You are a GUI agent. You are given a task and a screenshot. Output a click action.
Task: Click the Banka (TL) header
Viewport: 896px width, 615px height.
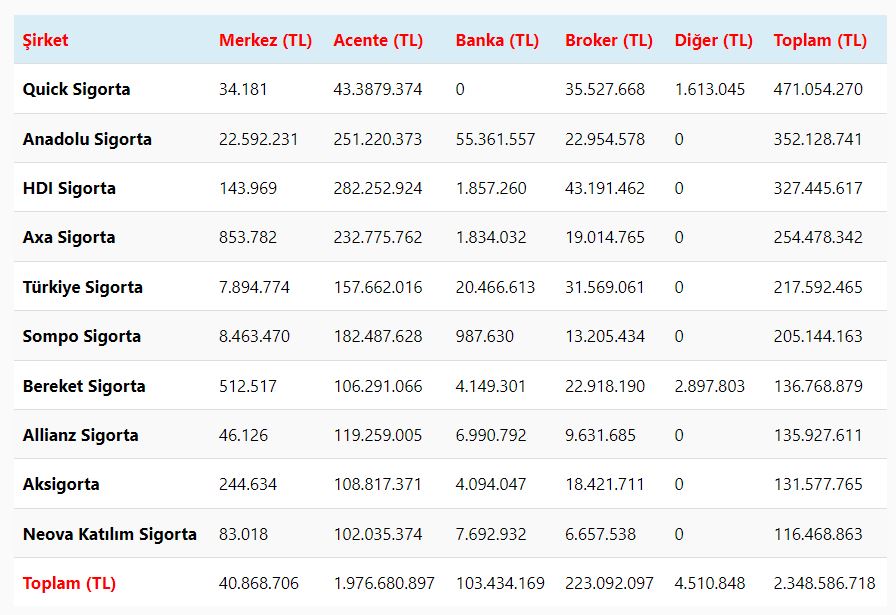coord(497,40)
